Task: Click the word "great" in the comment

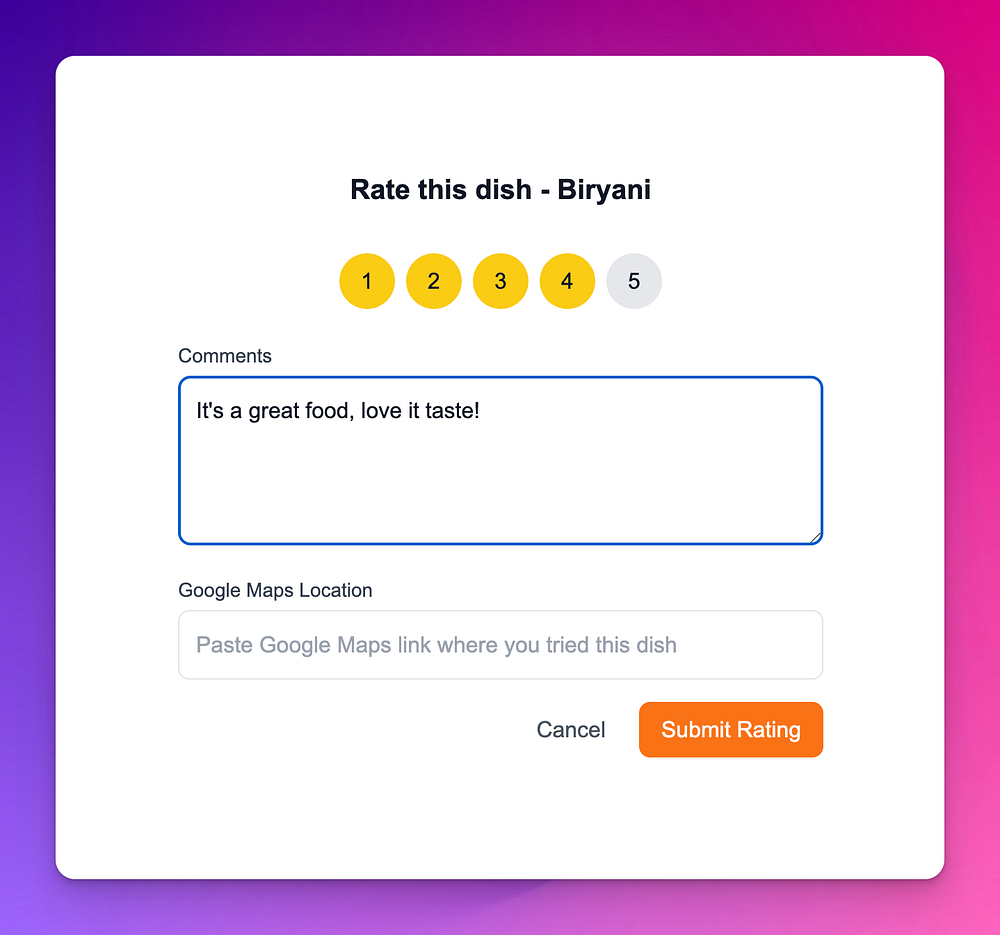Action: click(272, 411)
